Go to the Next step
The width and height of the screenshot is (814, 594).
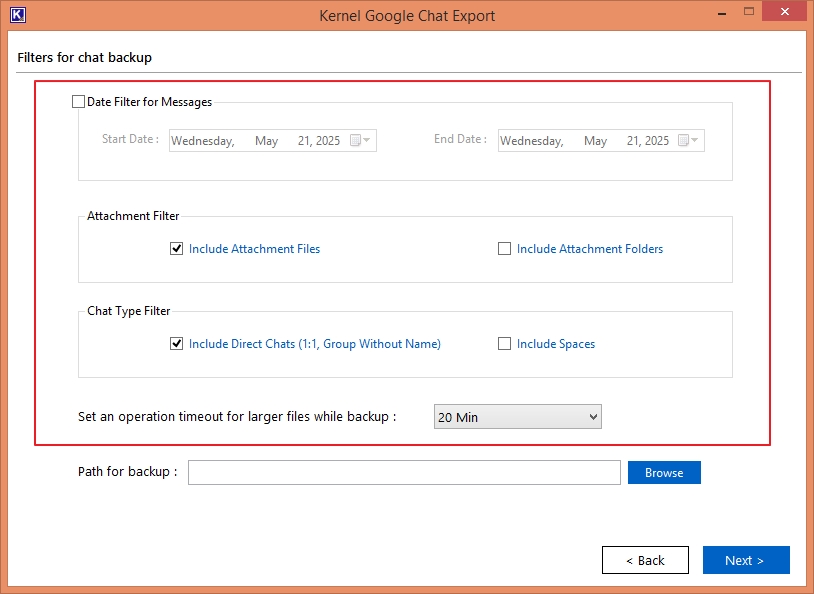coord(746,560)
